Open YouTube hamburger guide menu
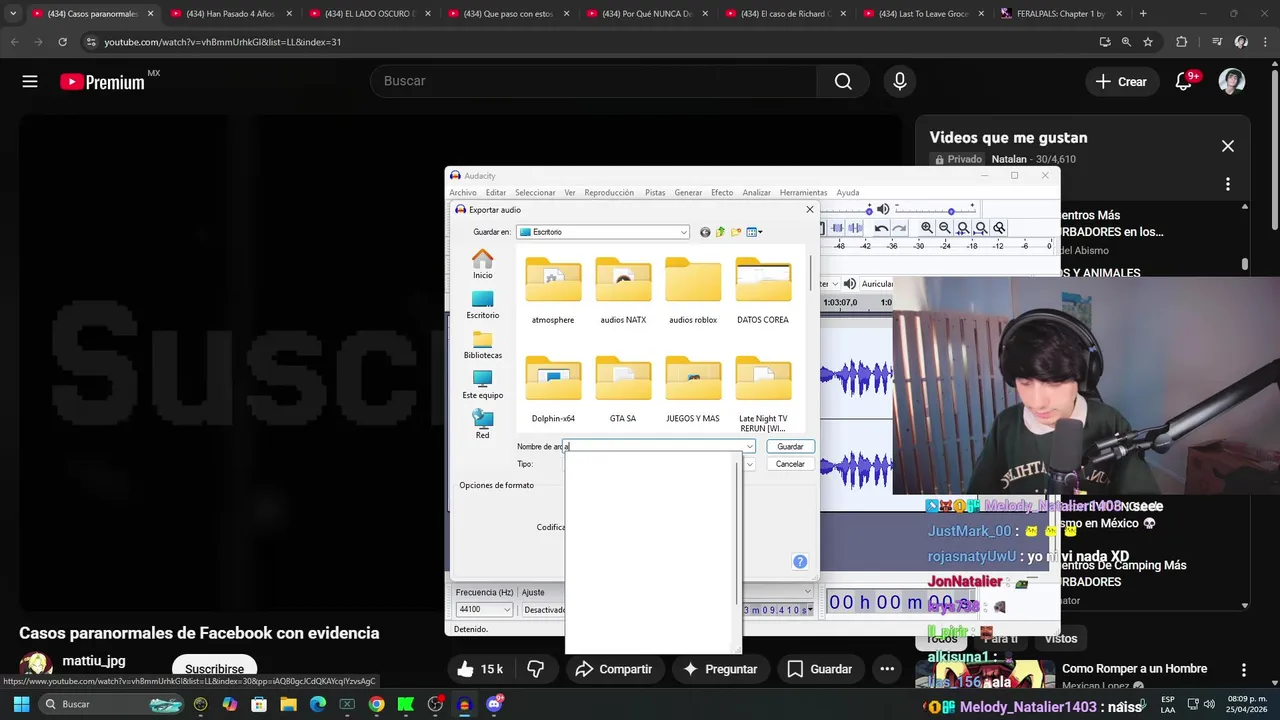Image resolution: width=1280 pixels, height=720 pixels. [30, 82]
